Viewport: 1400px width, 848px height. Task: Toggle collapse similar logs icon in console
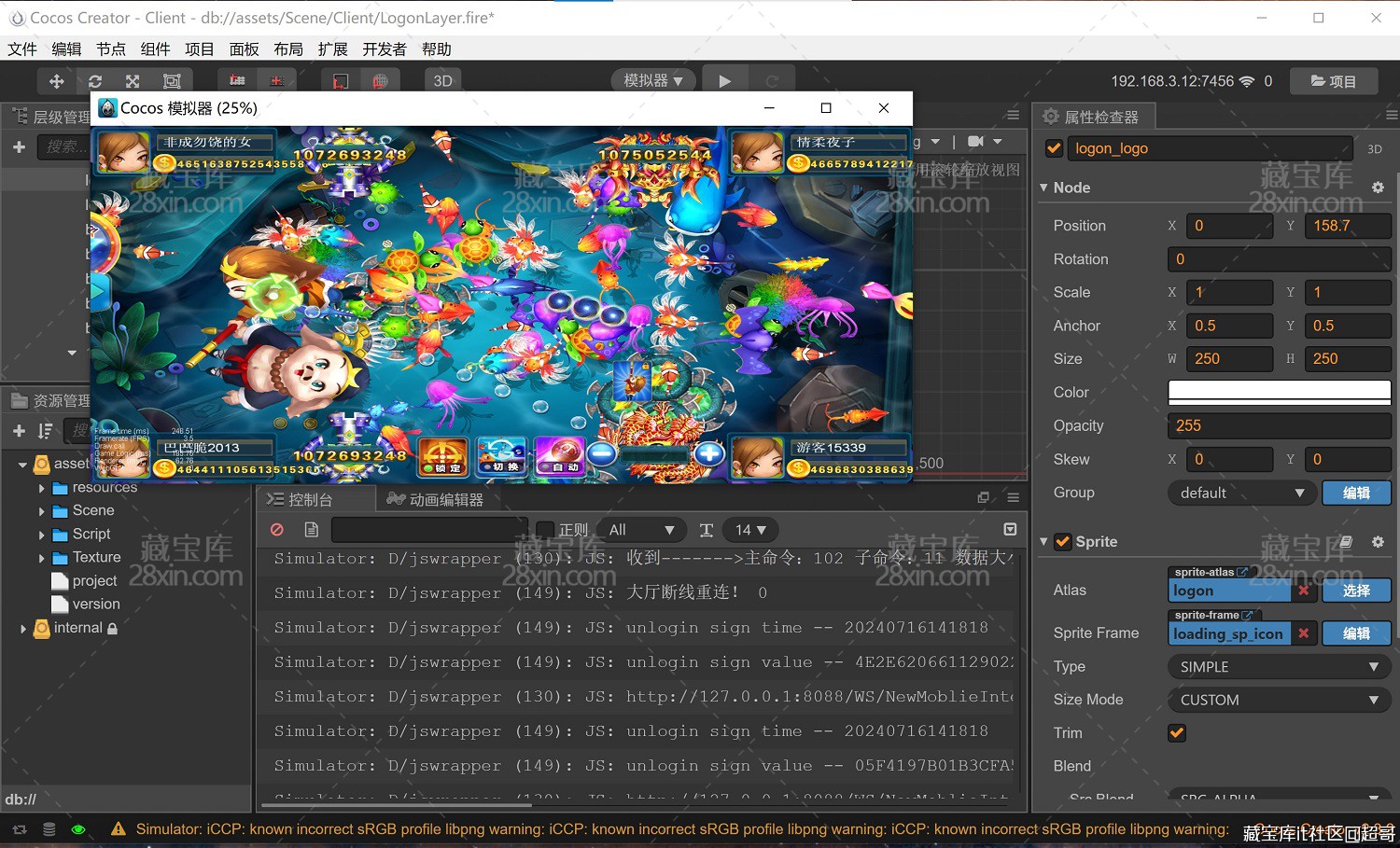[x=1010, y=529]
